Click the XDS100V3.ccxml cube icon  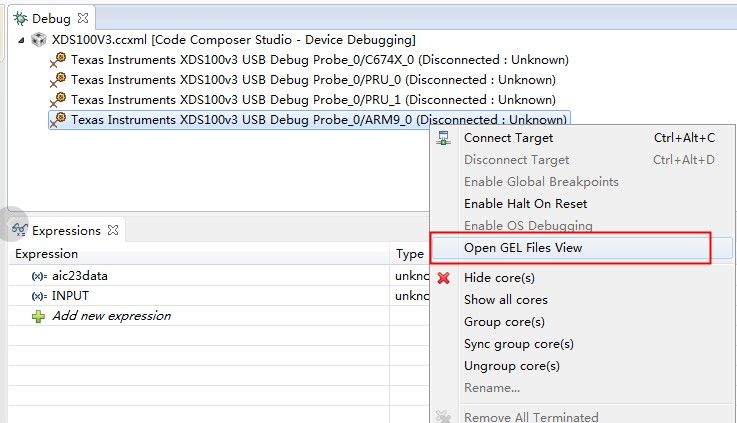coord(39,40)
